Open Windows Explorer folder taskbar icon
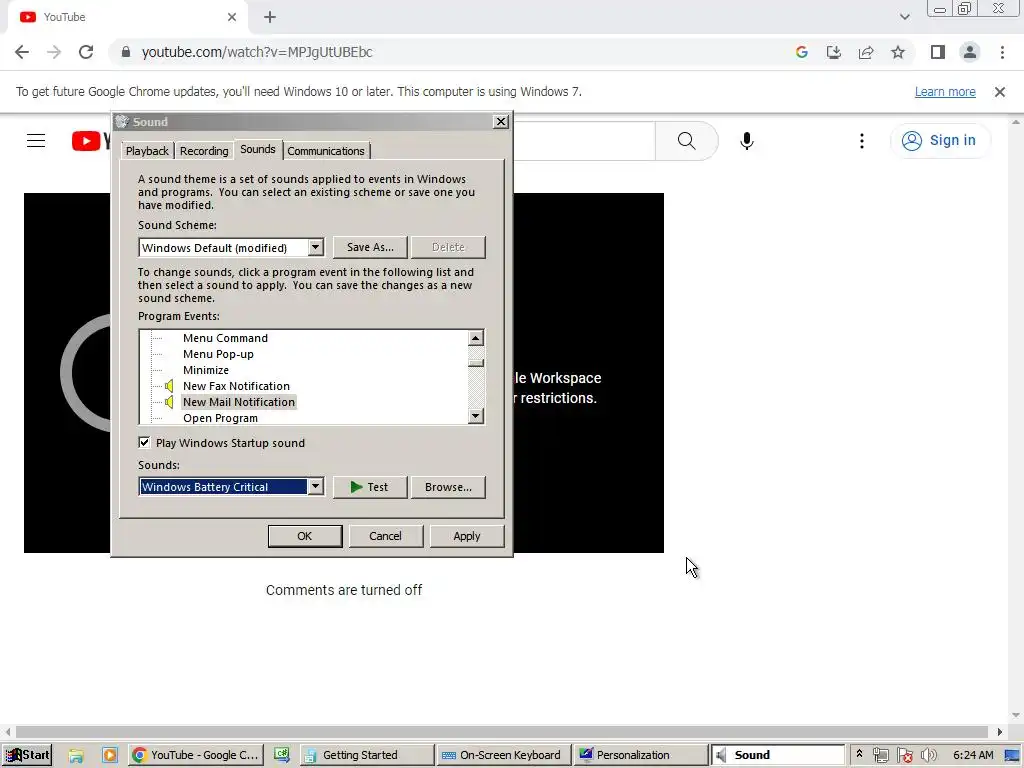The height and width of the screenshot is (768, 1024). [x=76, y=756]
